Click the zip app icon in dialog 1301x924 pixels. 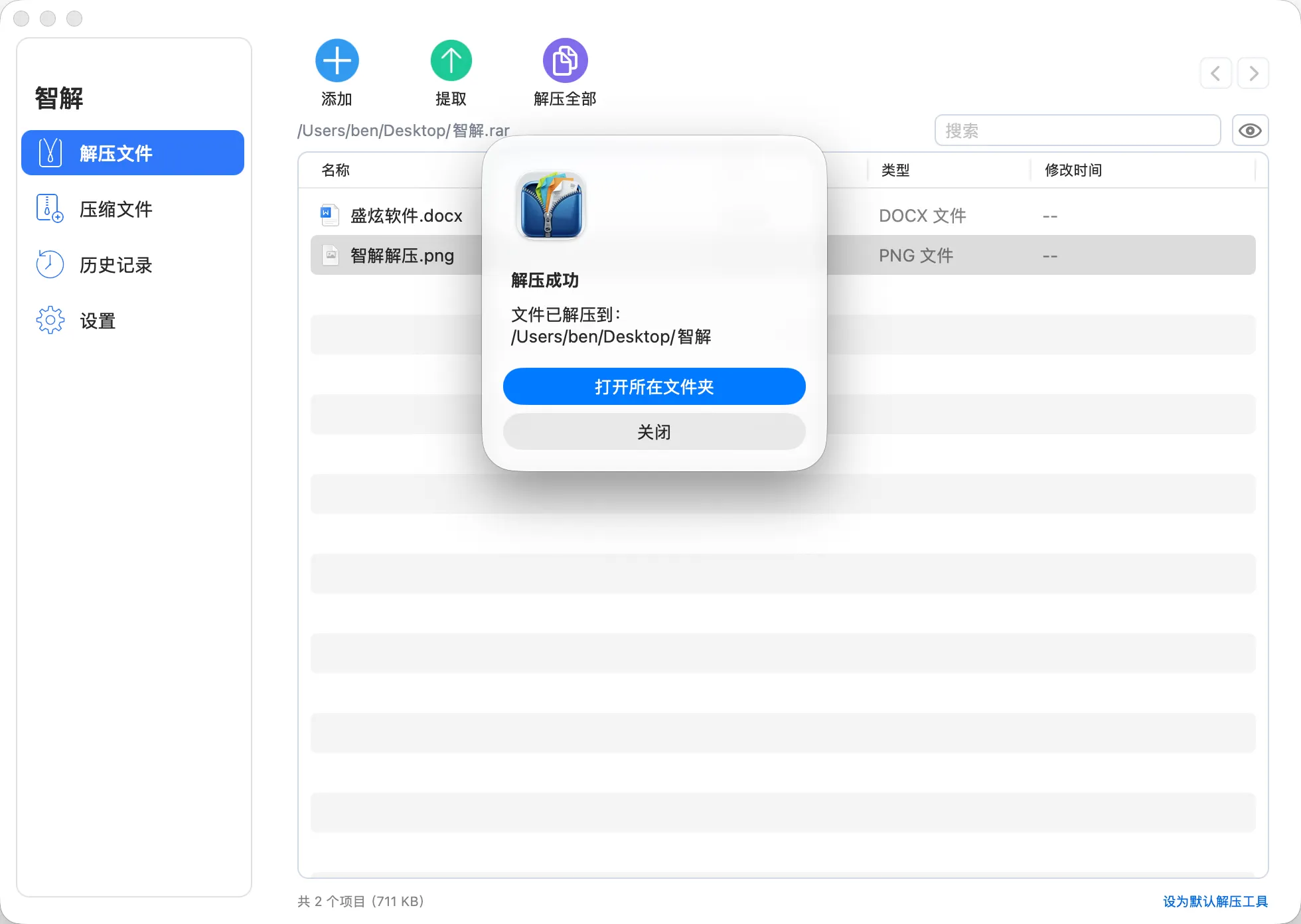[551, 205]
